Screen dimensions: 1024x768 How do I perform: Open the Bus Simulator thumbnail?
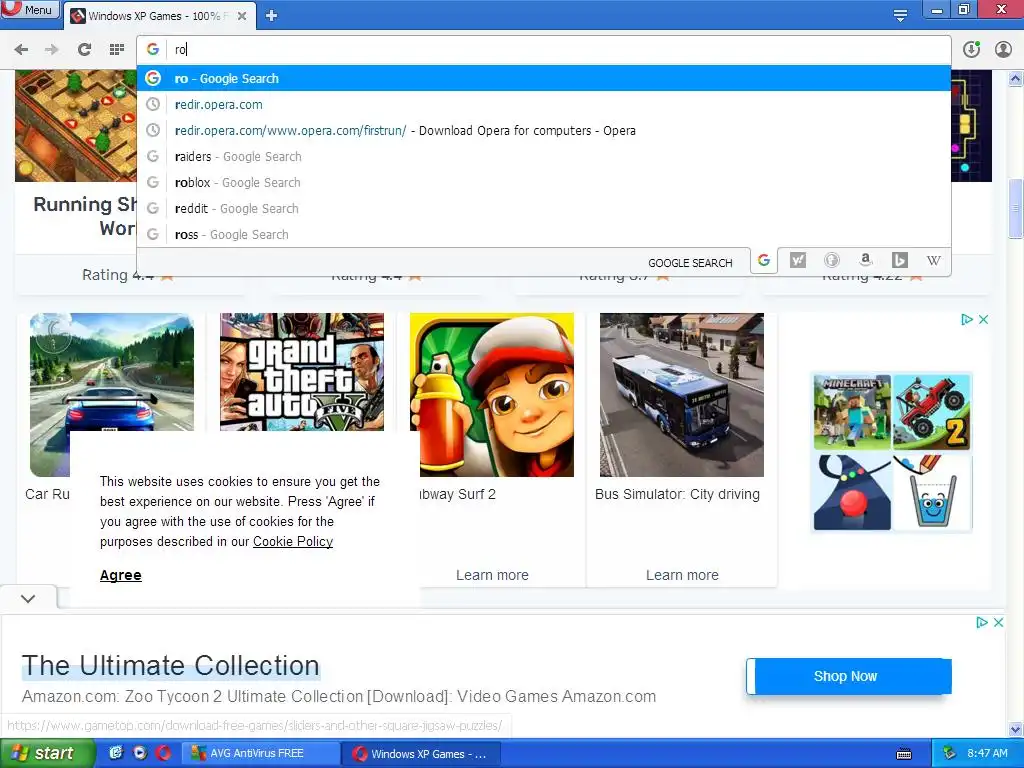(682, 395)
